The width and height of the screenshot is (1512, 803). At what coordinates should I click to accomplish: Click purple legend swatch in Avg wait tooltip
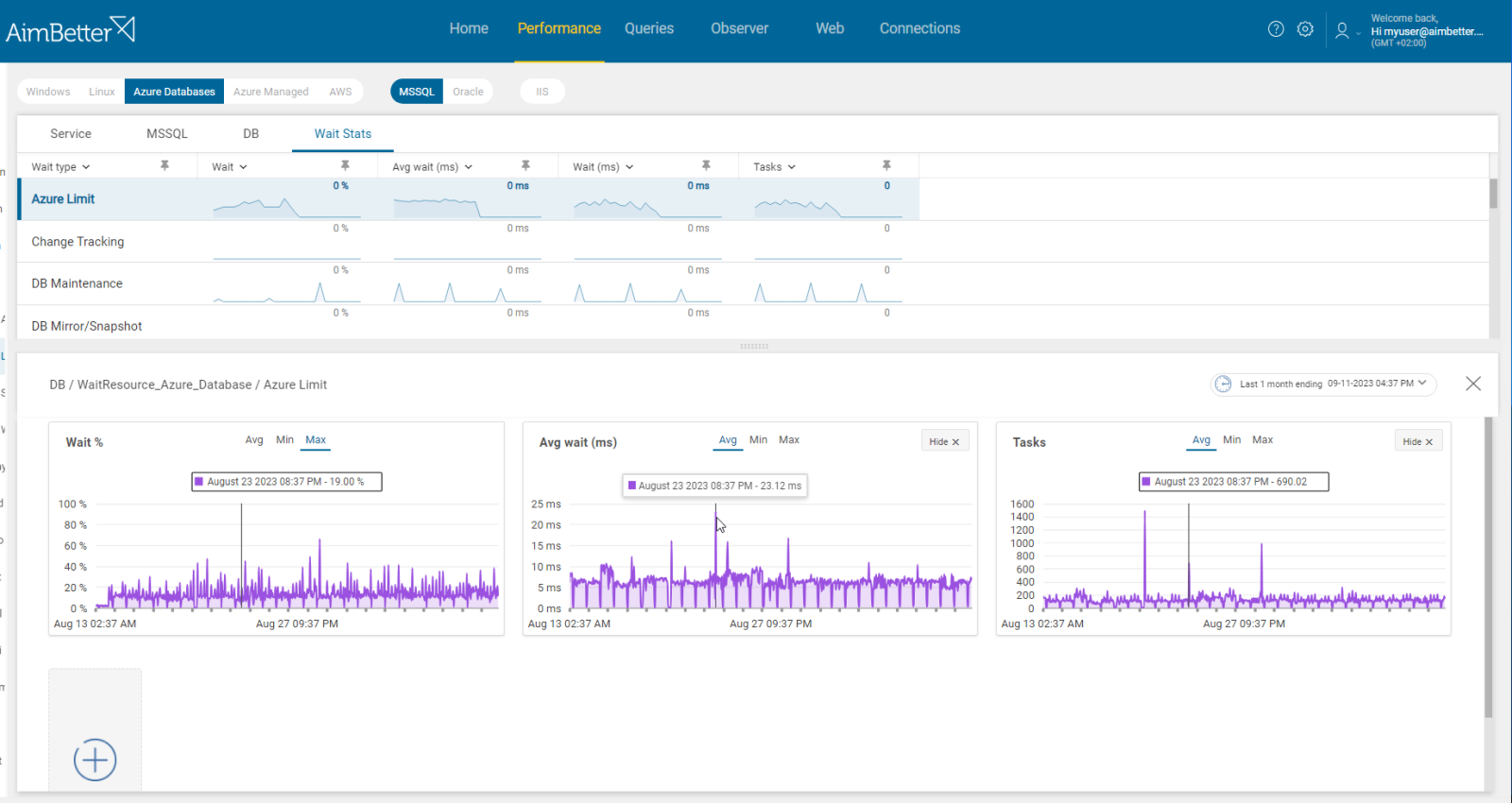(x=632, y=486)
